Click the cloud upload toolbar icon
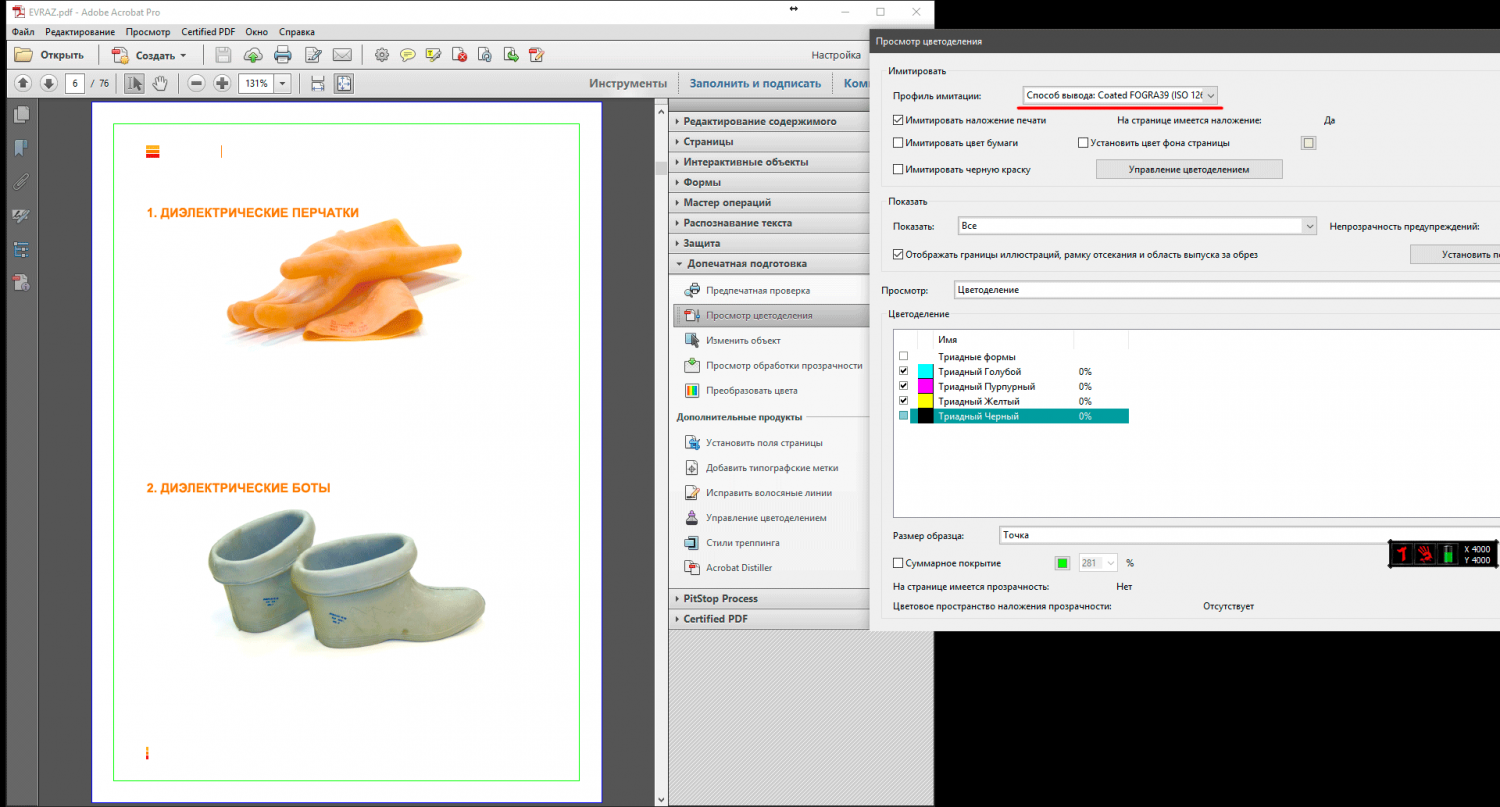The width and height of the screenshot is (1500, 807). pyautogui.click(x=253, y=55)
